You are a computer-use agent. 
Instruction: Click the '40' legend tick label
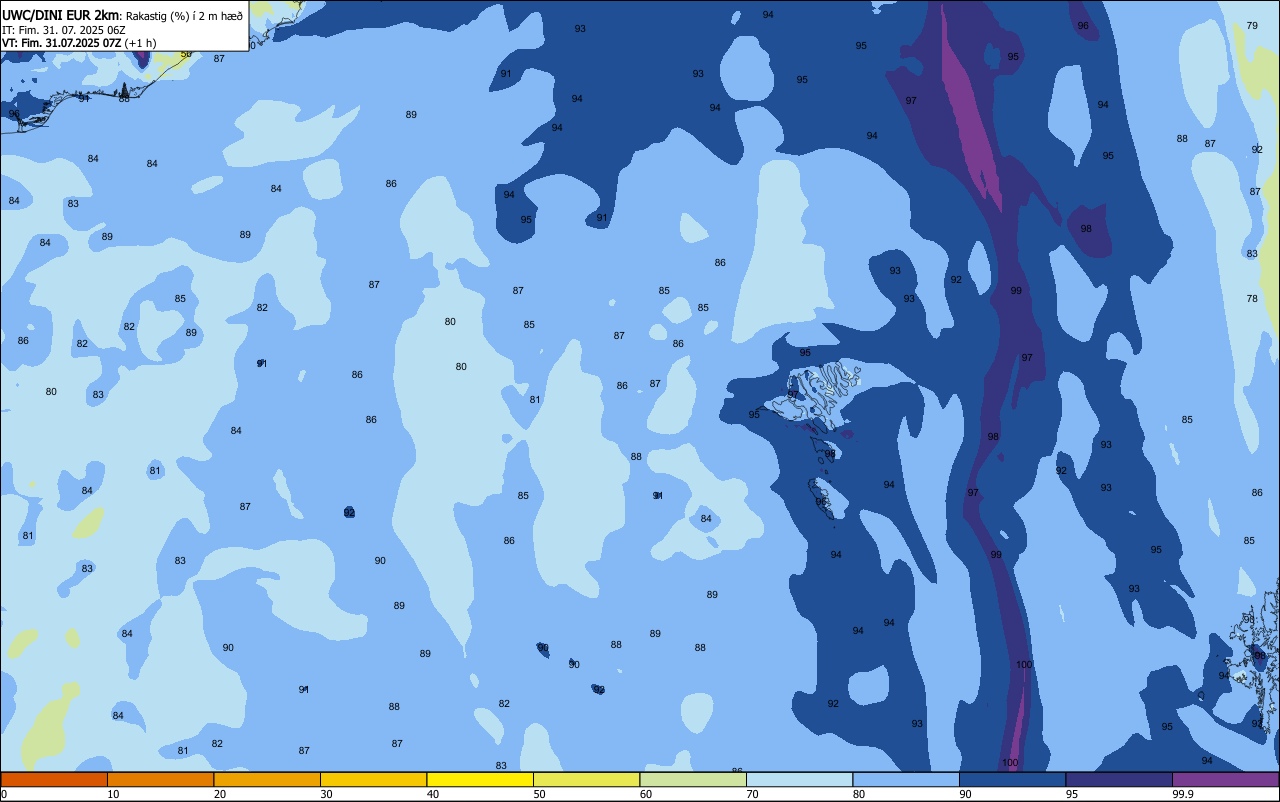(433, 794)
